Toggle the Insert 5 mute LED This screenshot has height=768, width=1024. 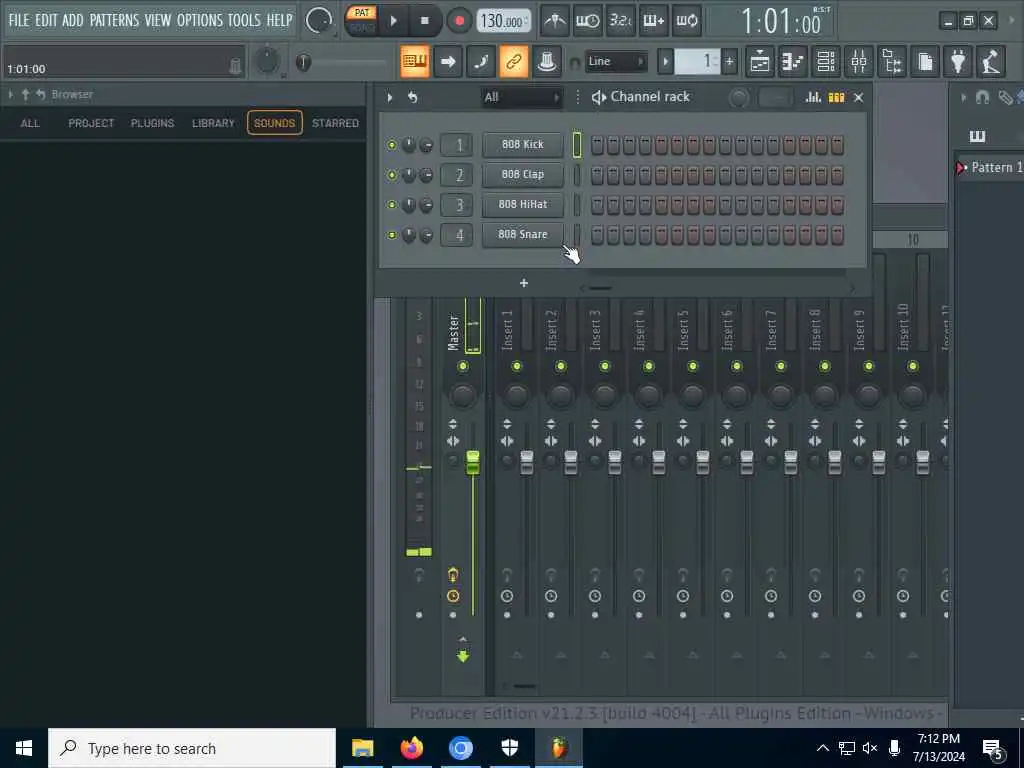click(692, 366)
